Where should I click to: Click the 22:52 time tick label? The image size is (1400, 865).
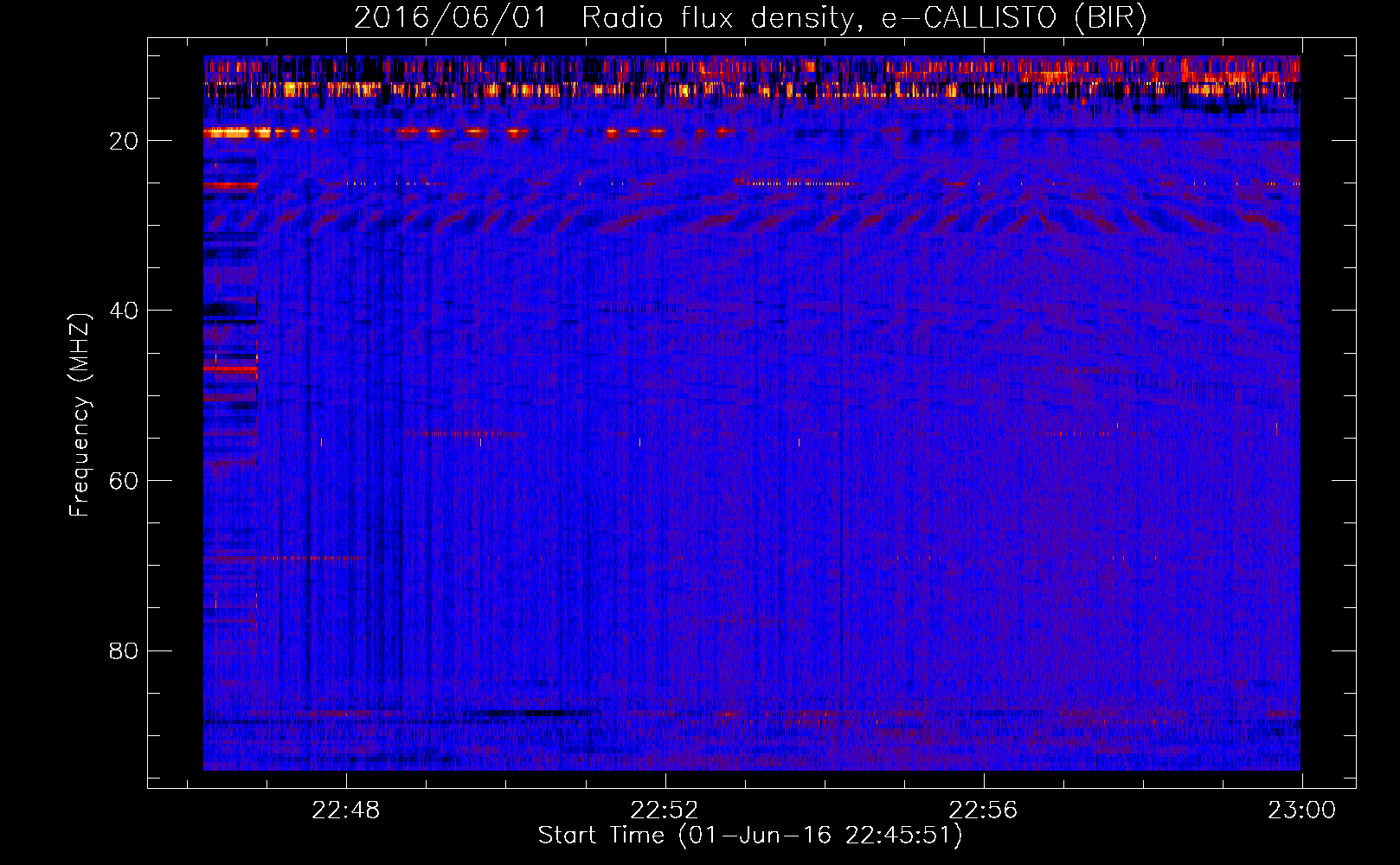click(x=665, y=811)
